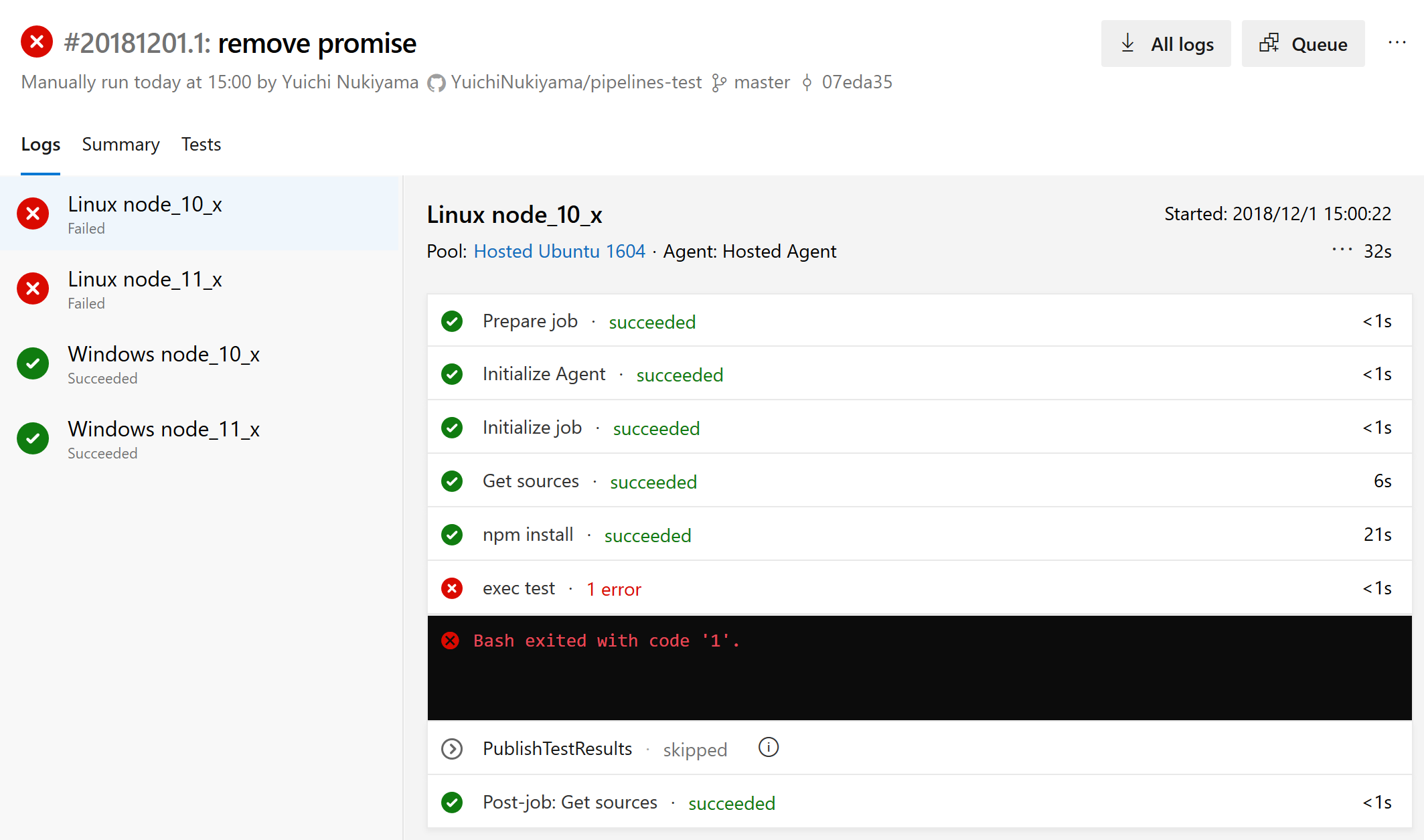Switch to the Summary tab

(121, 144)
